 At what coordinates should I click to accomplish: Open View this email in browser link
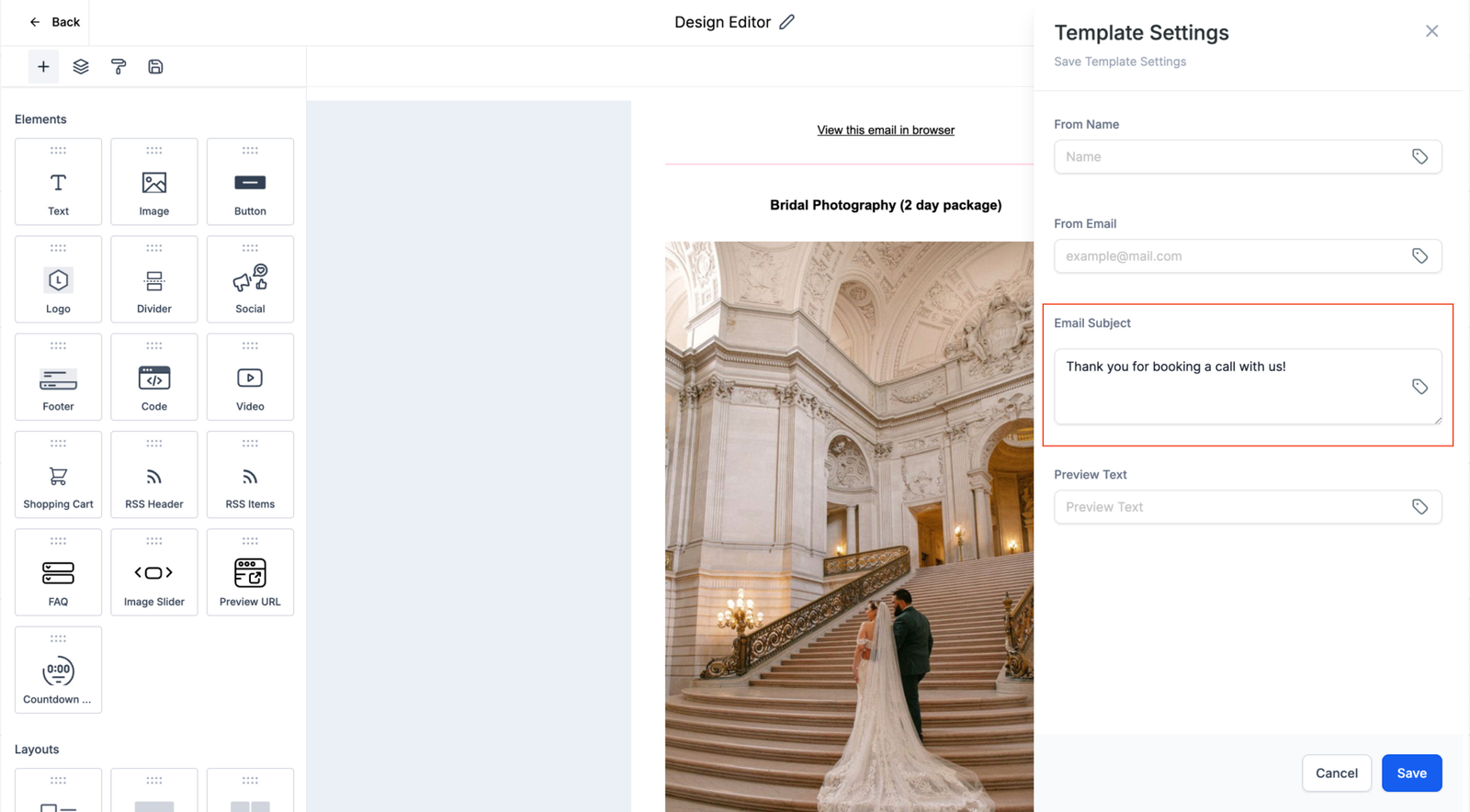point(885,130)
